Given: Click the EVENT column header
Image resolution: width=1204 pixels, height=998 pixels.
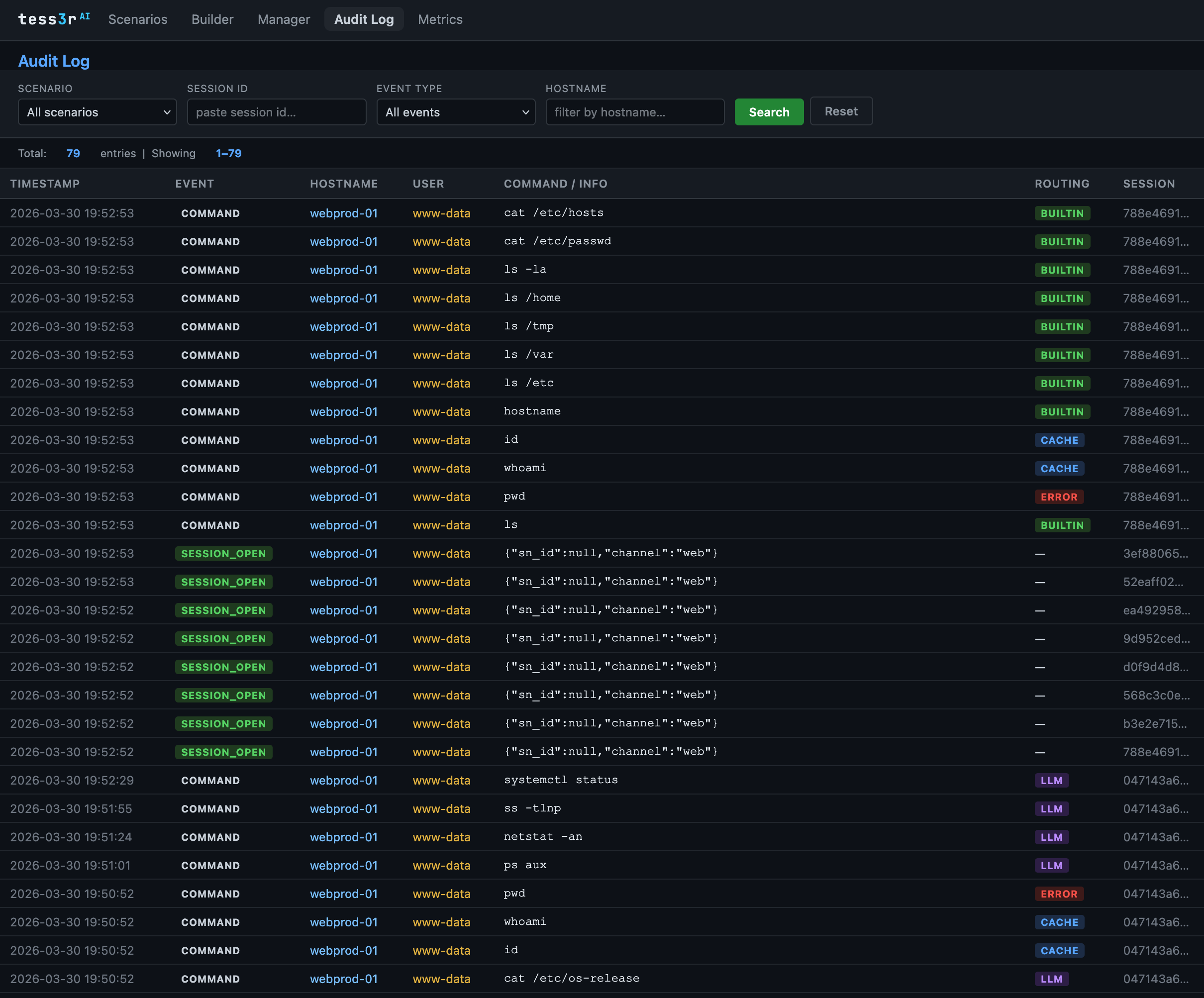Looking at the screenshot, I should [195, 184].
